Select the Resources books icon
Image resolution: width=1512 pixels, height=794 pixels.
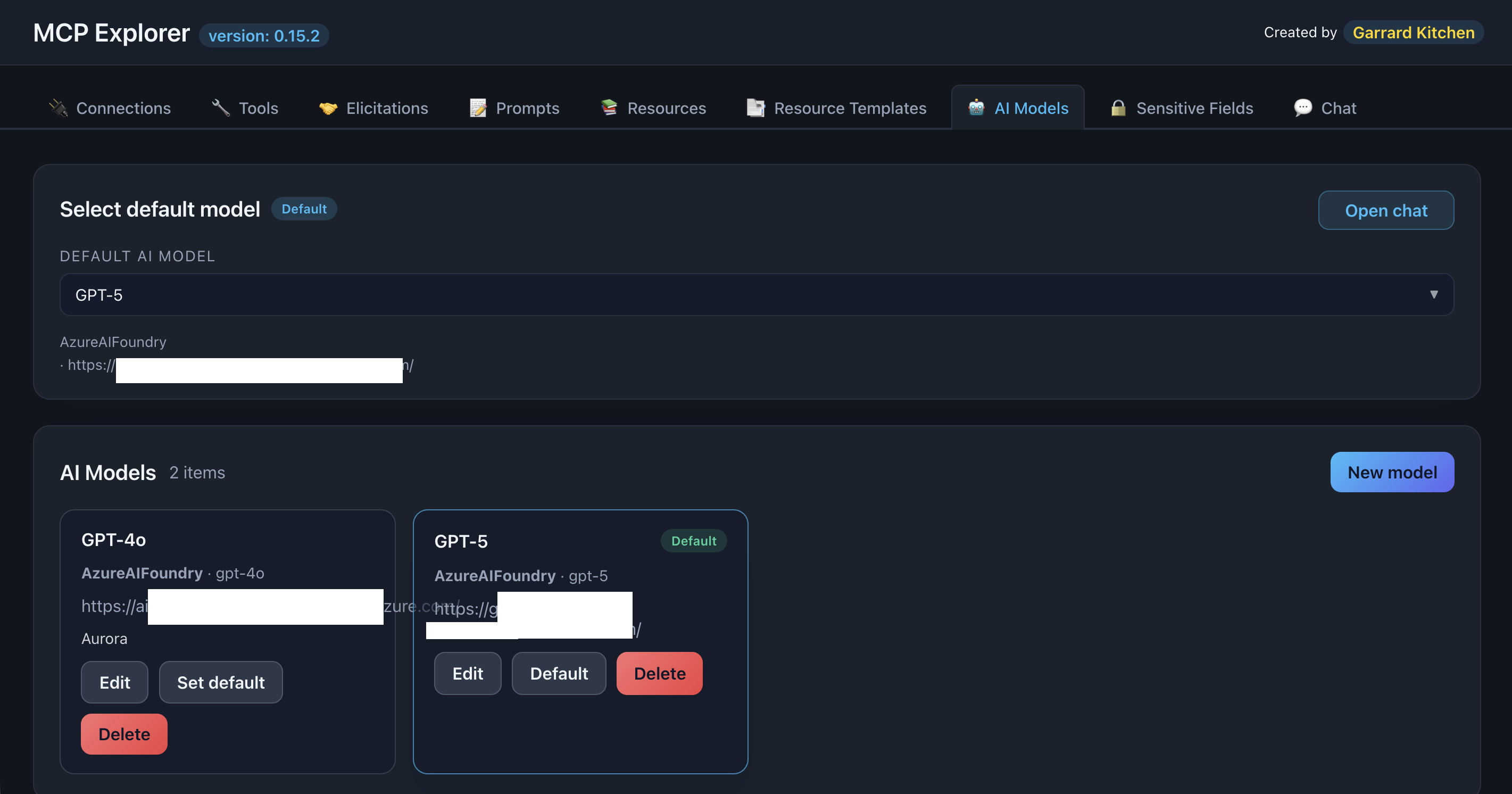click(x=609, y=107)
